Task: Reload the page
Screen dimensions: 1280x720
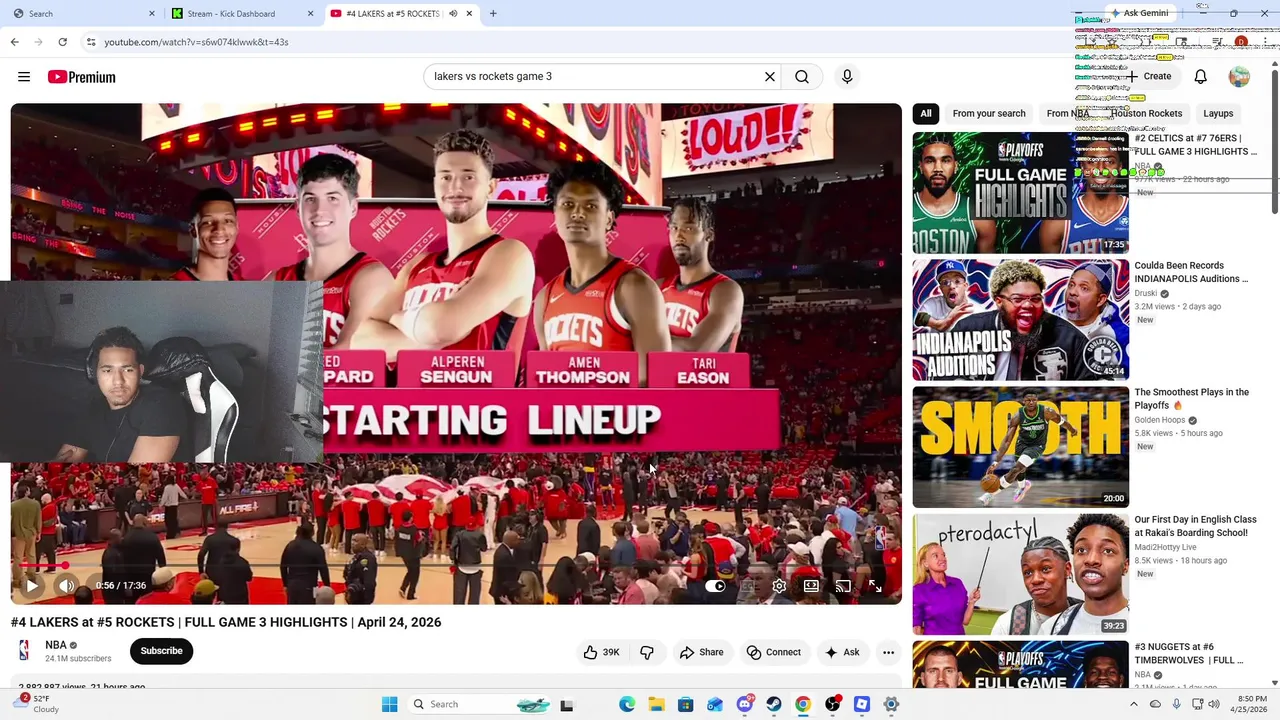Action: [62, 42]
